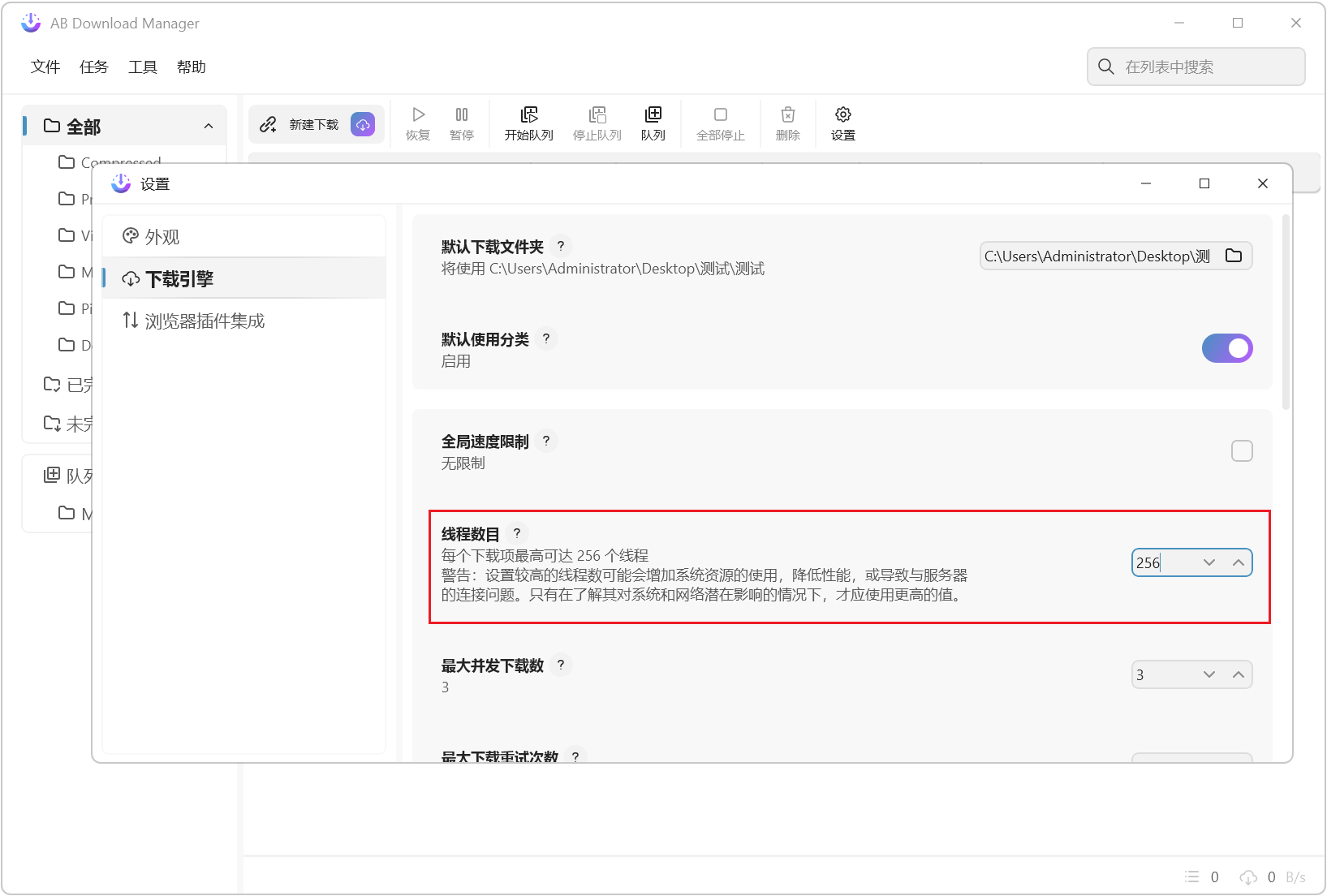Click the 设置 dialog logo icon
The width and height of the screenshot is (1327, 896).
(x=121, y=183)
